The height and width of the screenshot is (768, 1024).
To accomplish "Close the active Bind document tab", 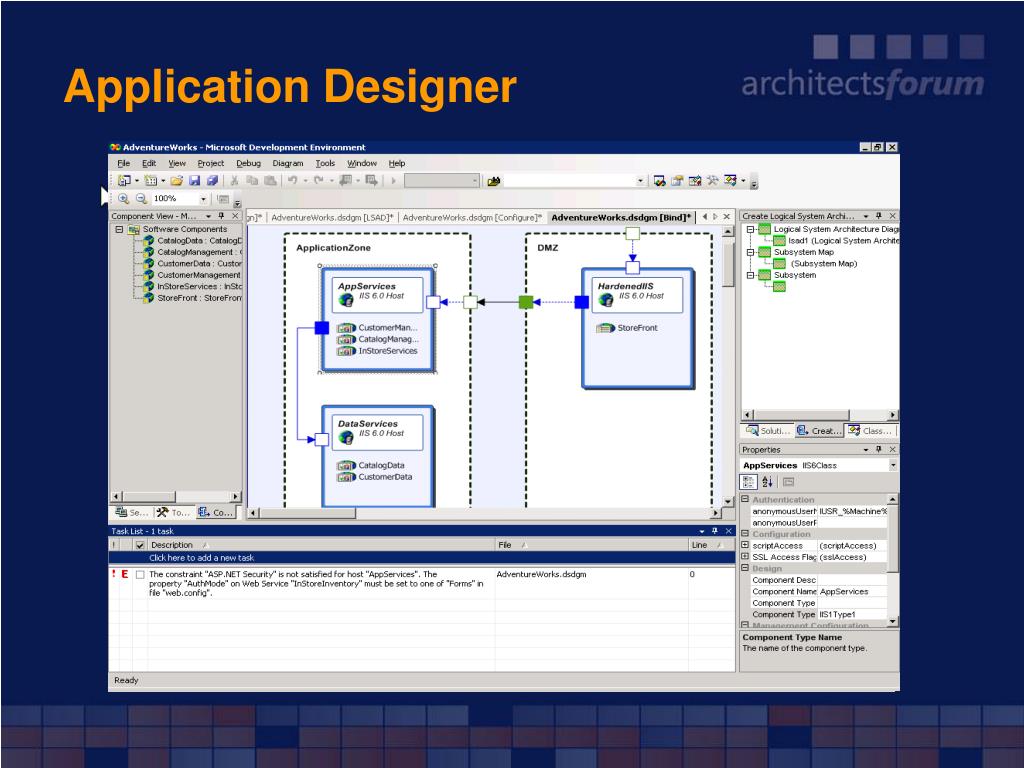I will pyautogui.click(x=726, y=217).
